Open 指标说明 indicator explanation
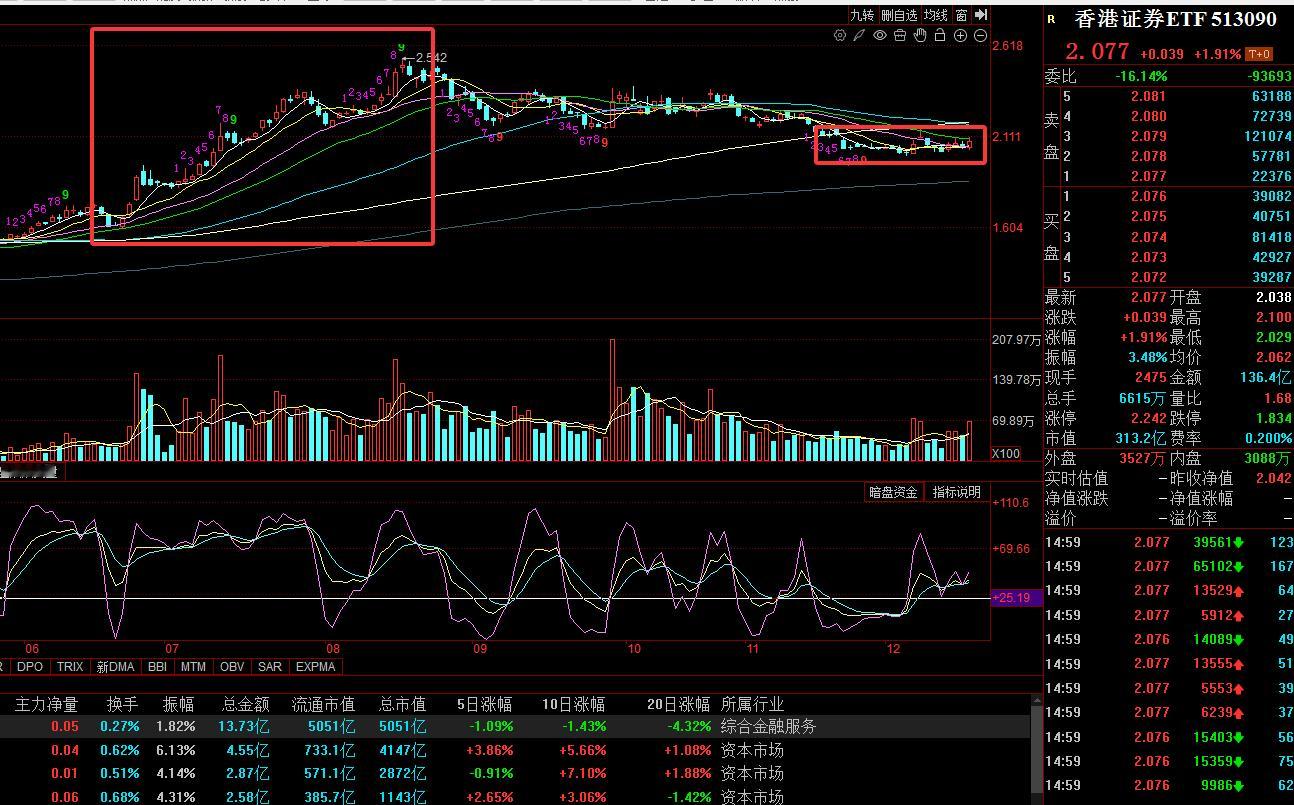Image resolution: width=1294 pixels, height=805 pixels. coord(957,492)
